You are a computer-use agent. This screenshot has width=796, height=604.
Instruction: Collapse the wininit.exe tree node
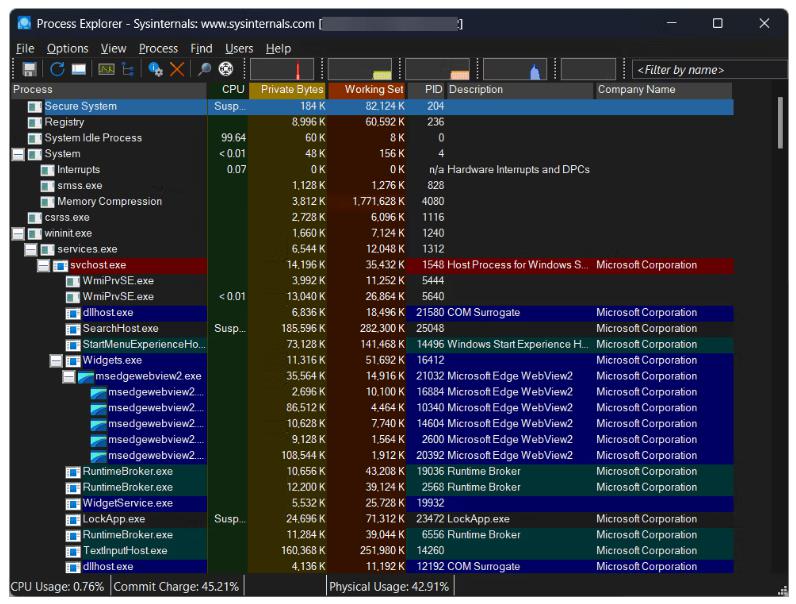click(18, 233)
